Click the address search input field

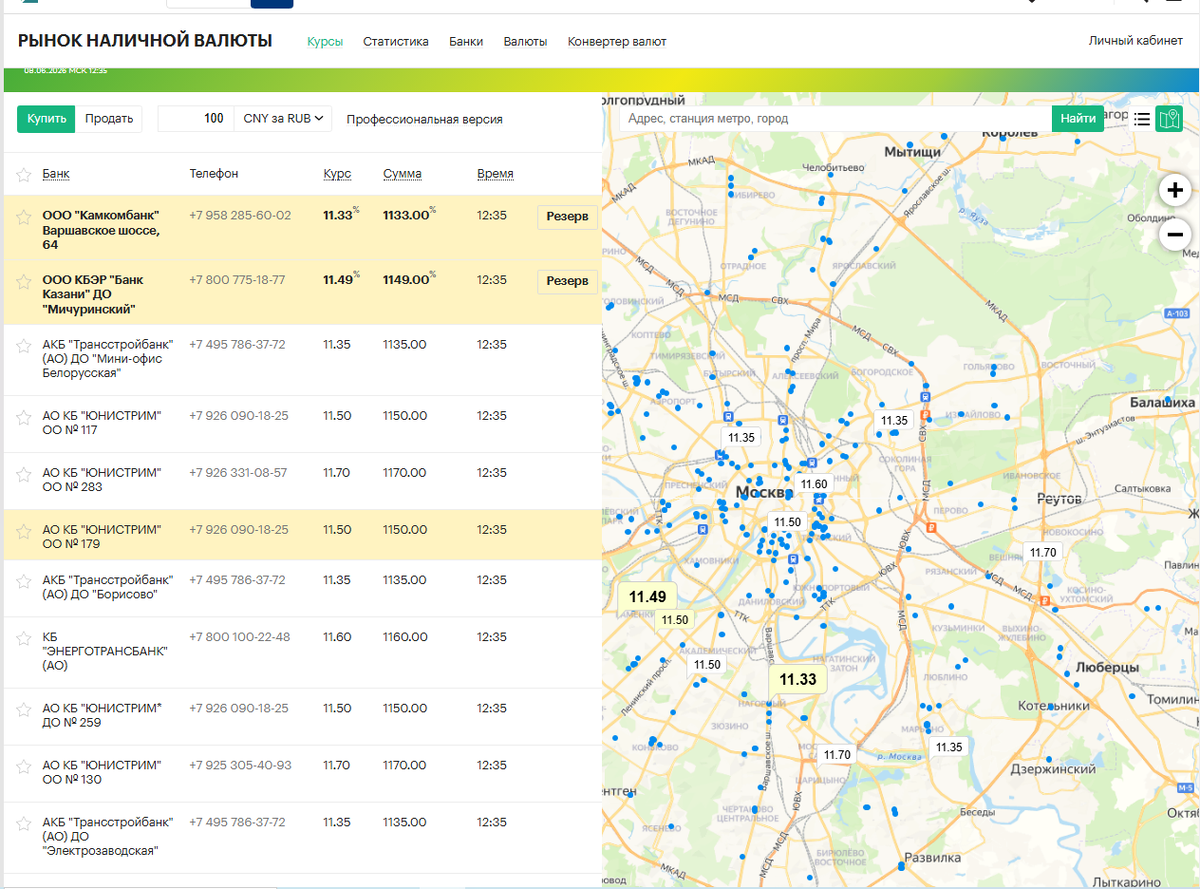(835, 119)
